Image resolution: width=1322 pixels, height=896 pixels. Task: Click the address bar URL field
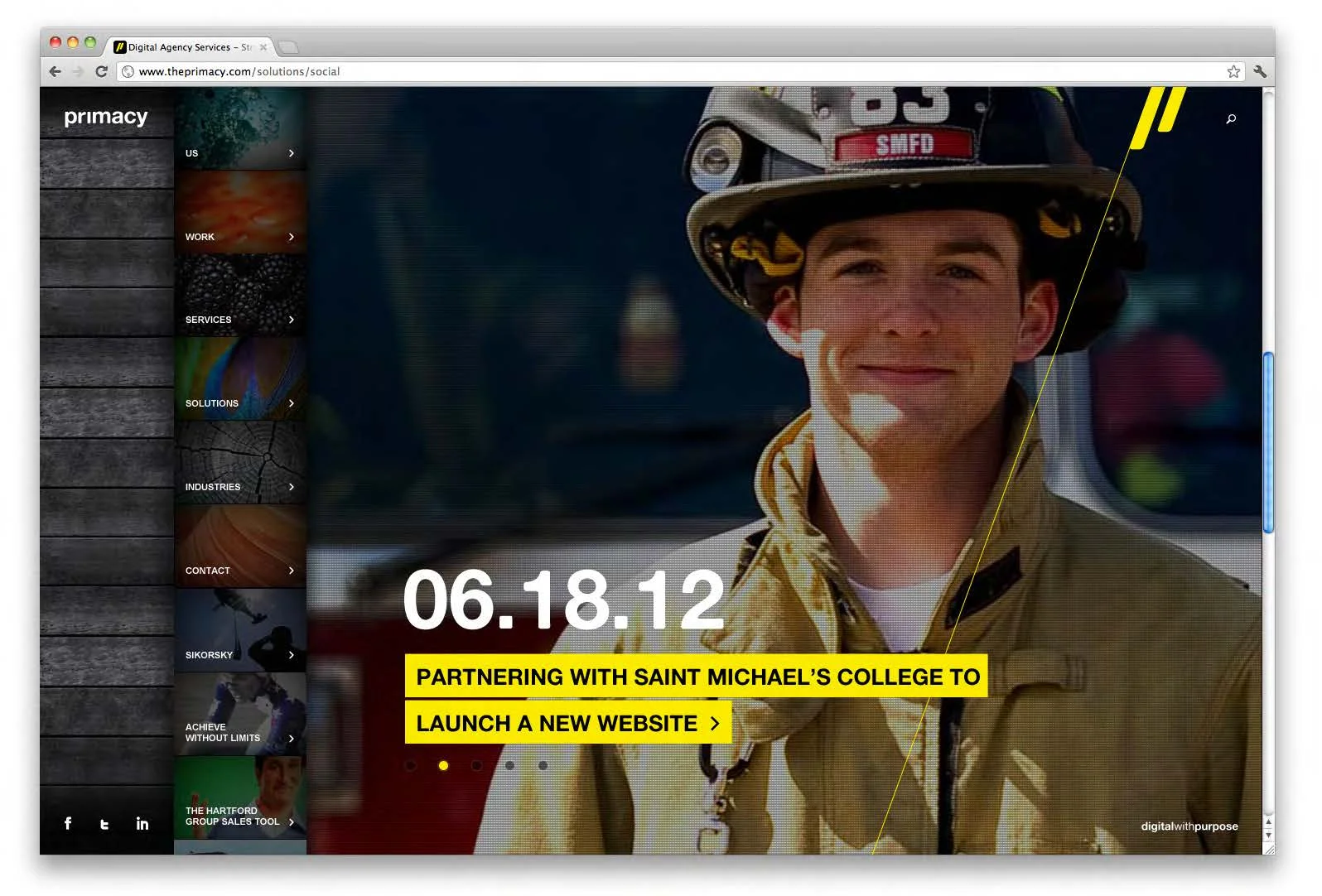click(x=679, y=71)
